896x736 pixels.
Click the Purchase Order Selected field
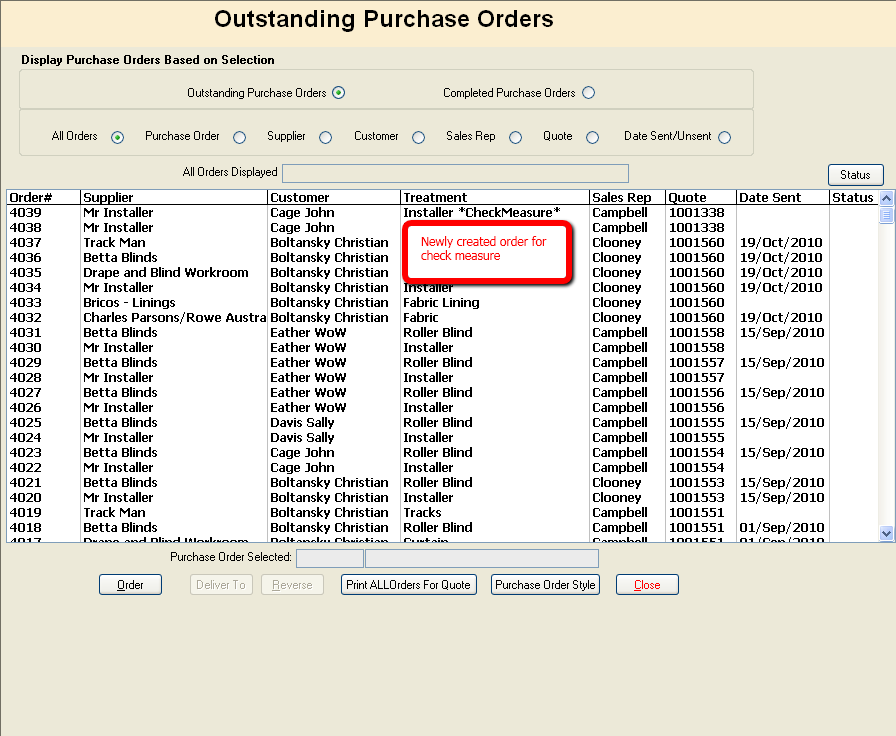(329, 558)
